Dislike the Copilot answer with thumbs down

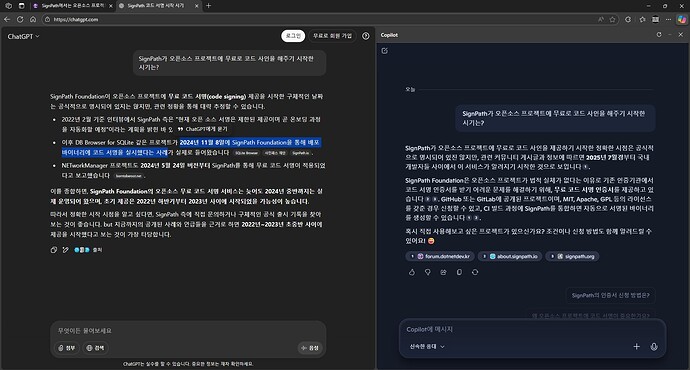pyautogui.click(x=428, y=272)
